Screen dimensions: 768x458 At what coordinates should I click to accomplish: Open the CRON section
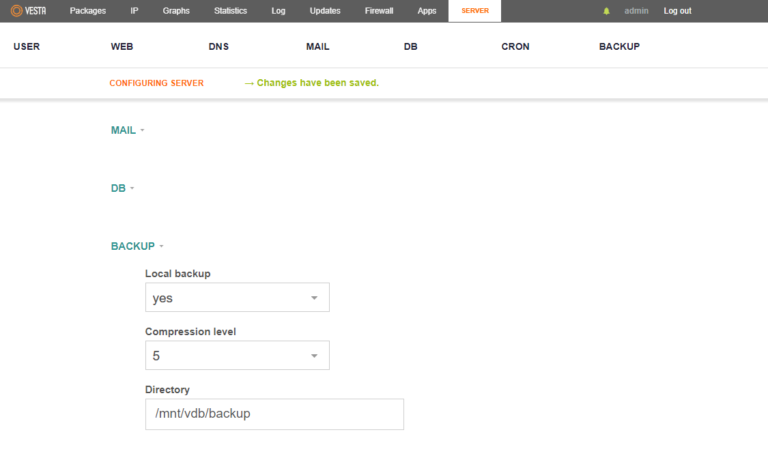515,47
